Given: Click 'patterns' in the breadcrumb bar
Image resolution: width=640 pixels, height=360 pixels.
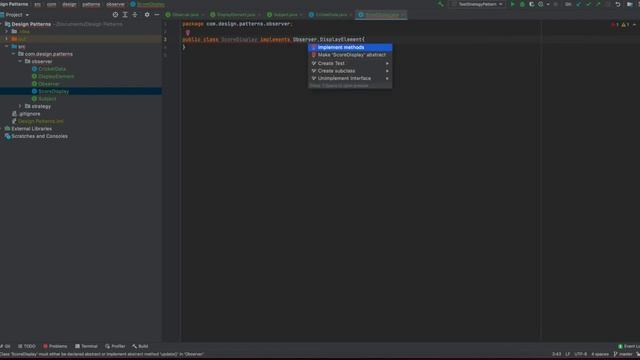Looking at the screenshot, I should 91,4.
